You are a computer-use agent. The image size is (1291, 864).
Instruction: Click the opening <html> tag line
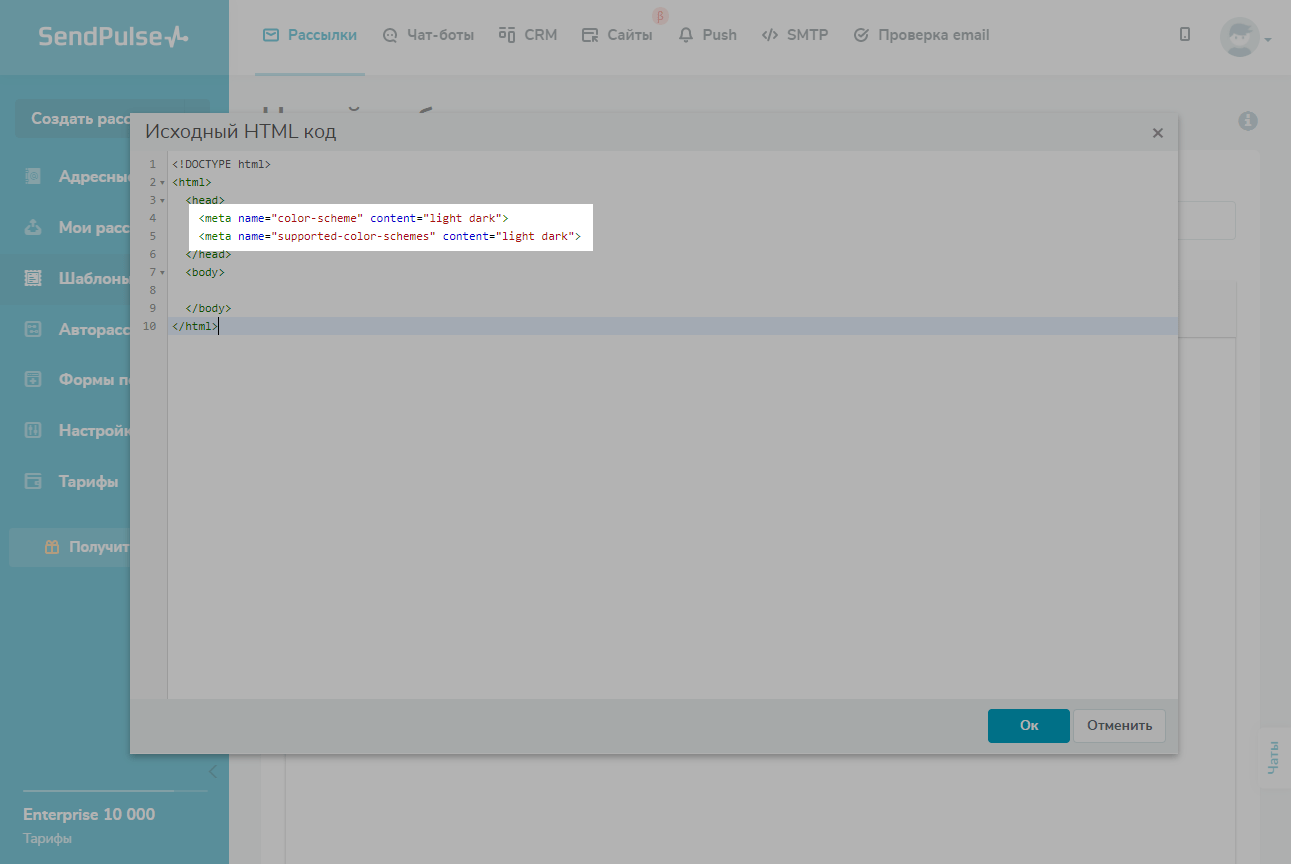(x=191, y=182)
